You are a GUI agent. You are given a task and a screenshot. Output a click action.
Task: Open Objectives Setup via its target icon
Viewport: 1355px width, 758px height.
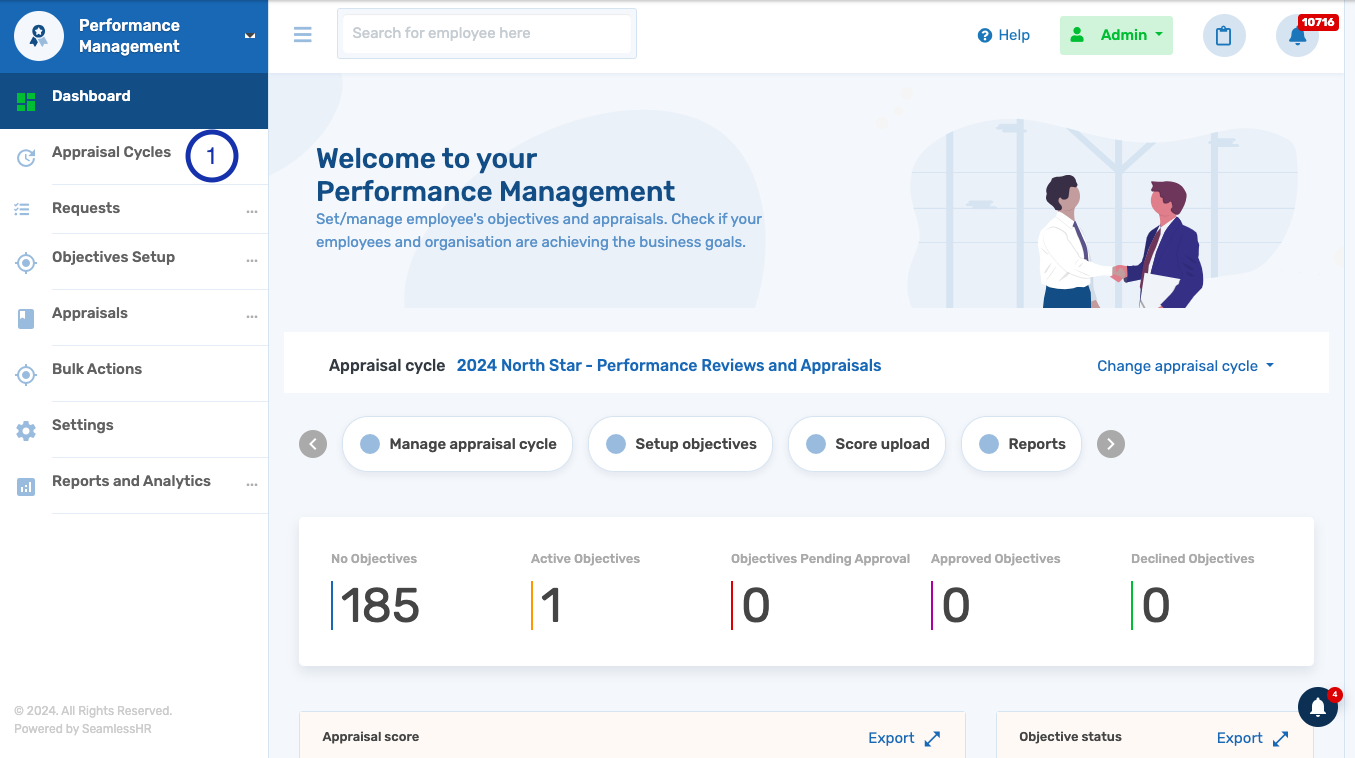[26, 263]
